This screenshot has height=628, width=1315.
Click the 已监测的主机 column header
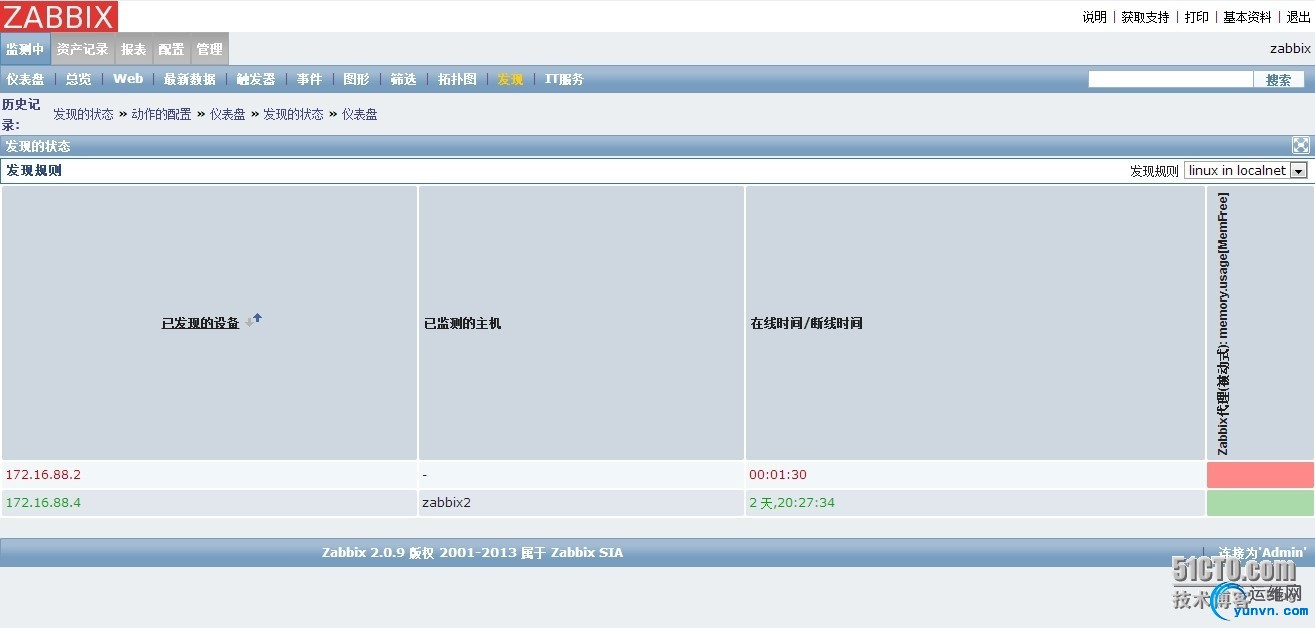[x=463, y=323]
